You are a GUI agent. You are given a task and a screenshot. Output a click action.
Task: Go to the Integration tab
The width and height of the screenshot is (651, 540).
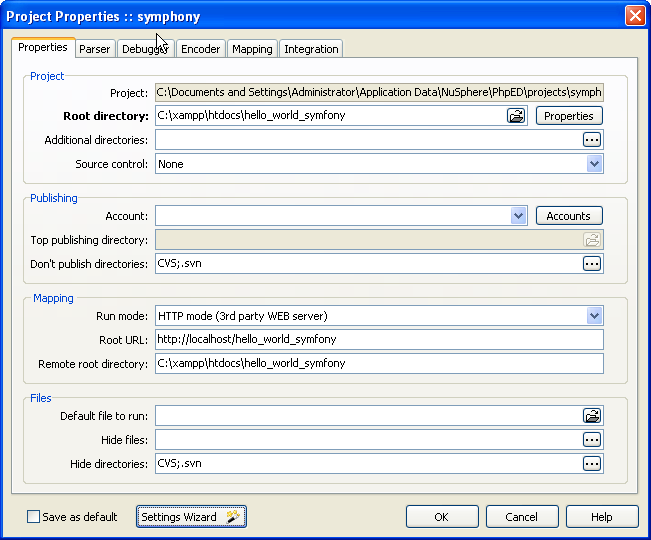click(311, 49)
